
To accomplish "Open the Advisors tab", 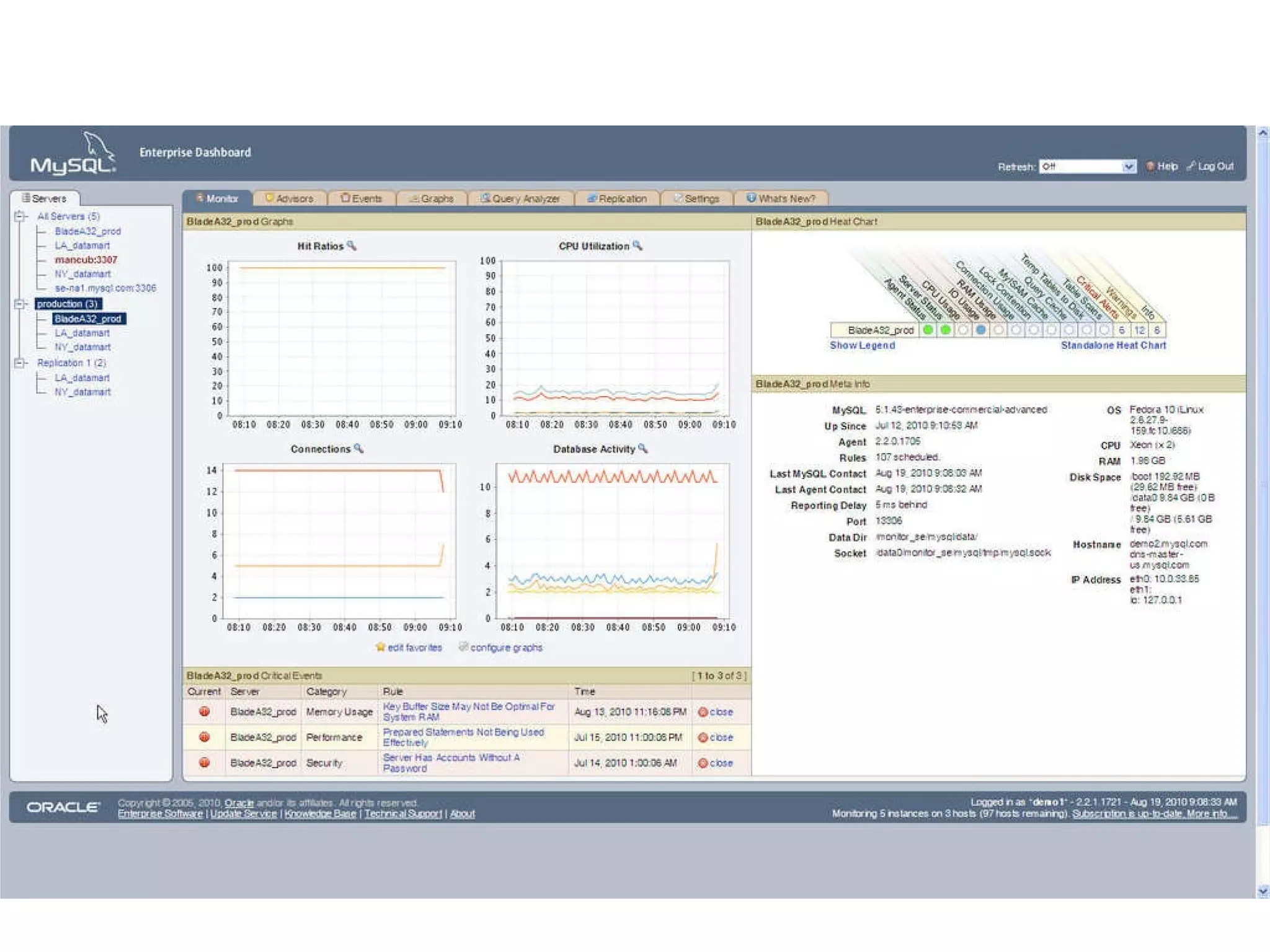I will 289,198.
